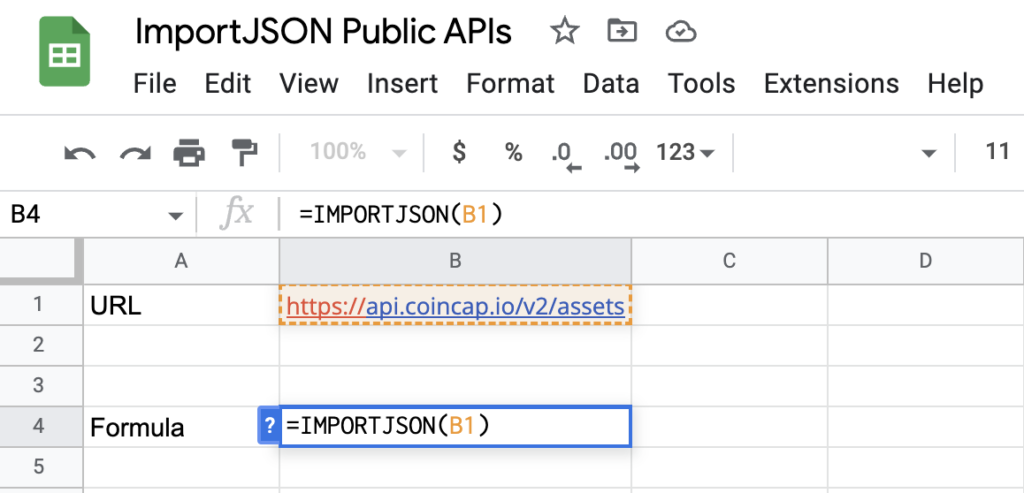Screen dimensions: 1024x493
Task: Open the Data menu
Action: pos(611,84)
